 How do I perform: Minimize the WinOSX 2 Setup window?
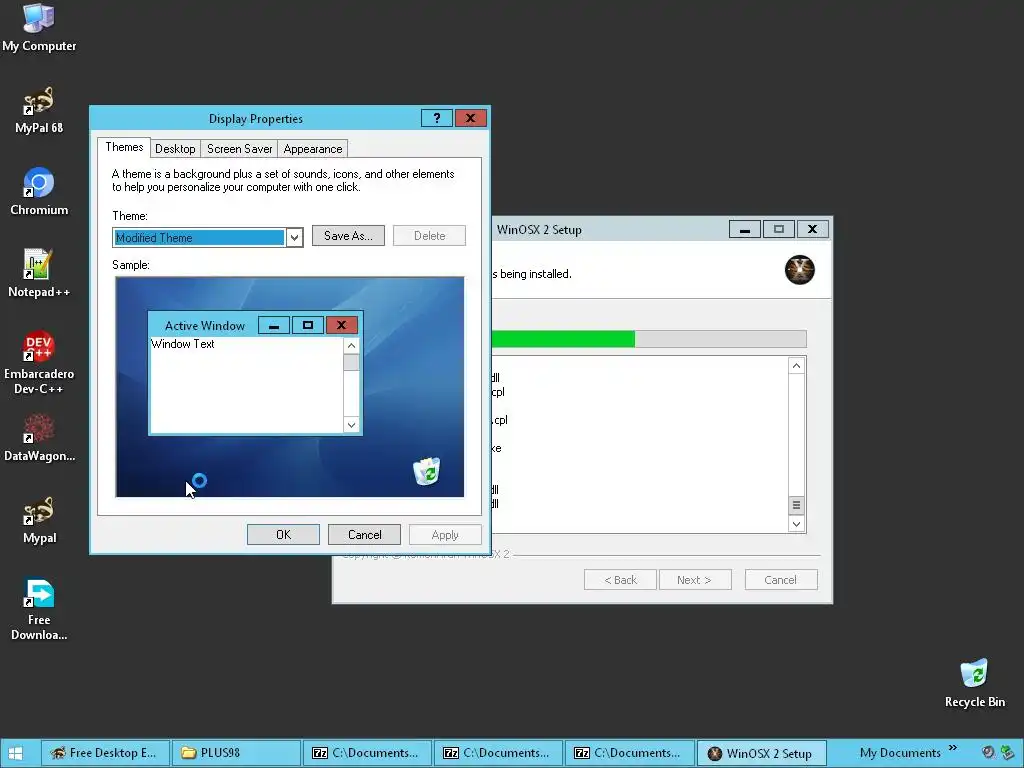[x=744, y=229]
